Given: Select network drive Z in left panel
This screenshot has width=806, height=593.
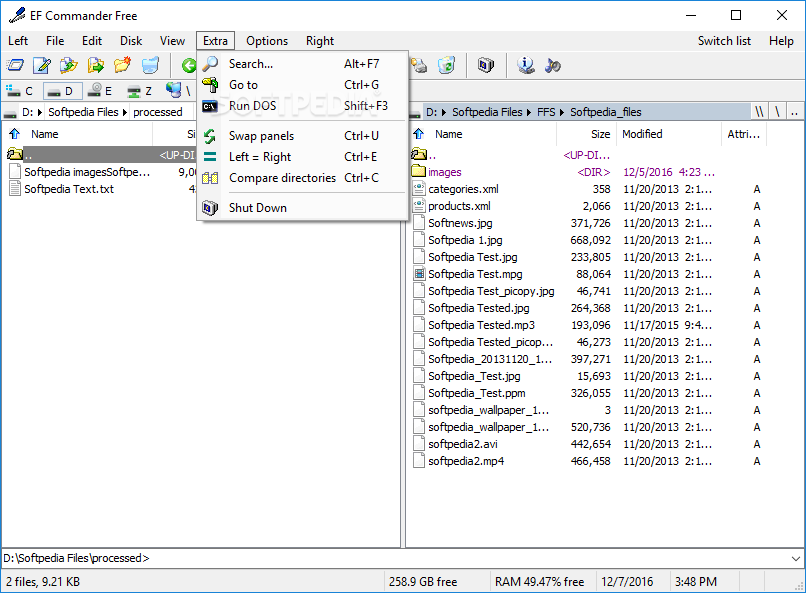Looking at the screenshot, I should (140, 91).
